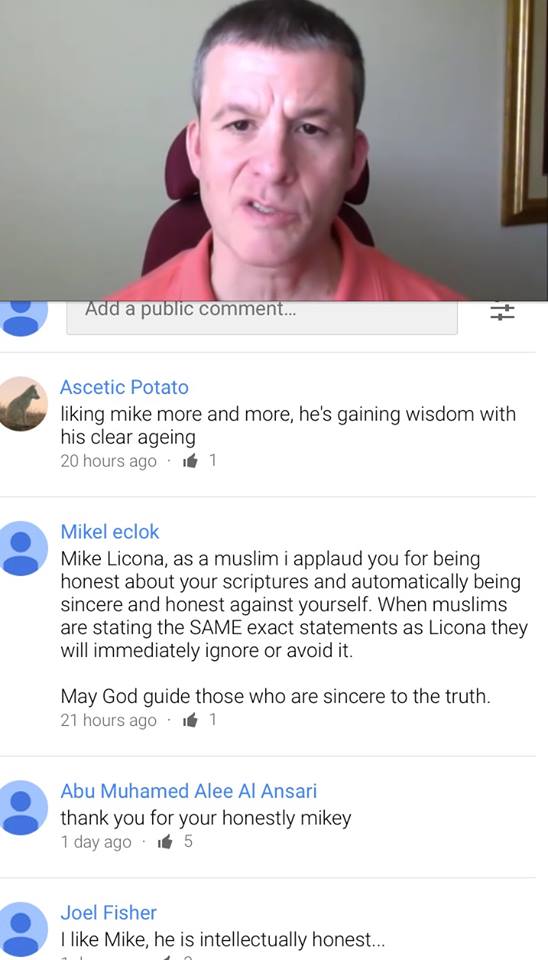548x960 pixels.
Task: Tap Joel Fisher's profile avatar
Action: (x=21, y=929)
